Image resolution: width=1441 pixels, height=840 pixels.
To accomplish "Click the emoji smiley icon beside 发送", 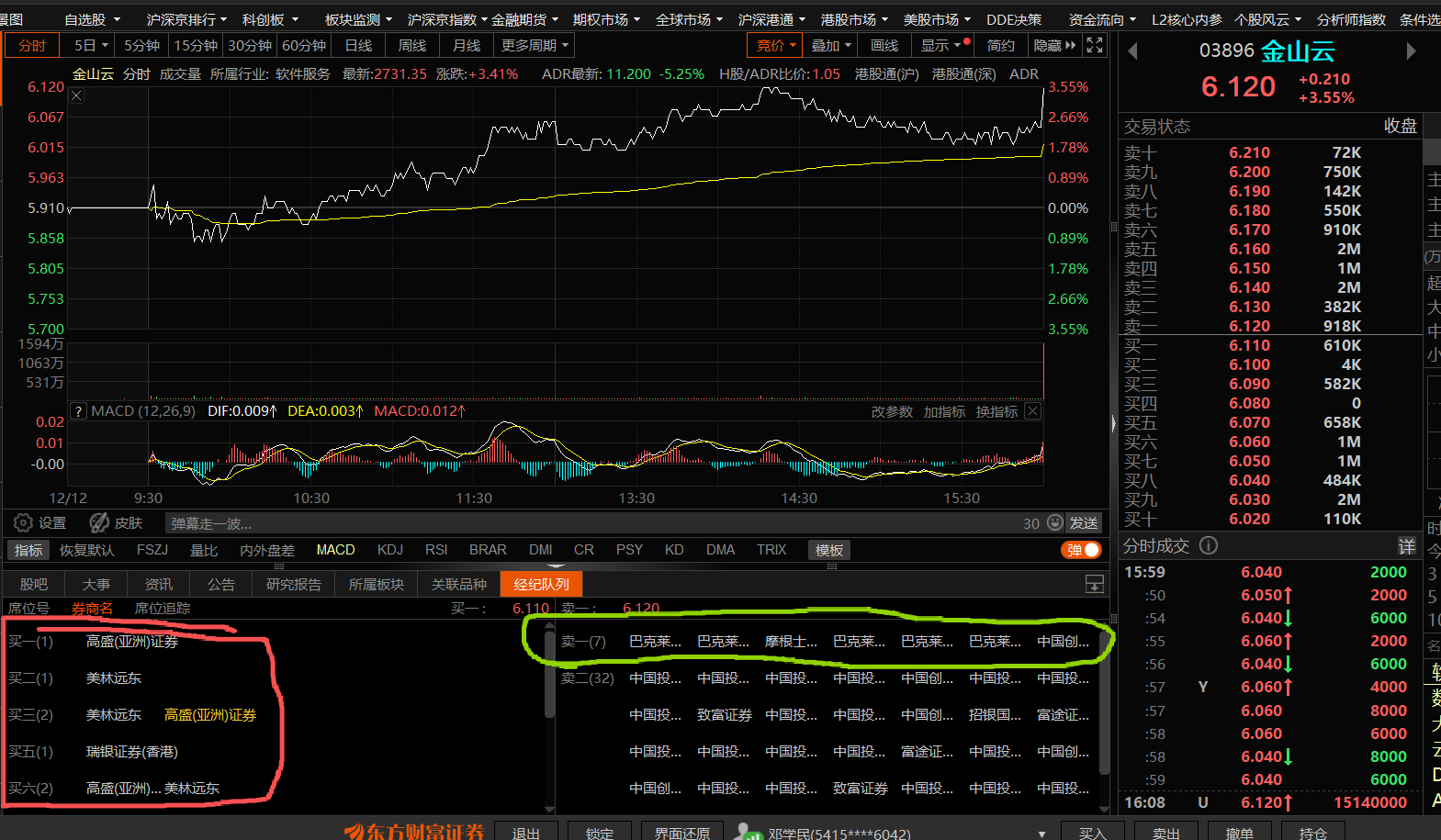I will [x=1055, y=522].
